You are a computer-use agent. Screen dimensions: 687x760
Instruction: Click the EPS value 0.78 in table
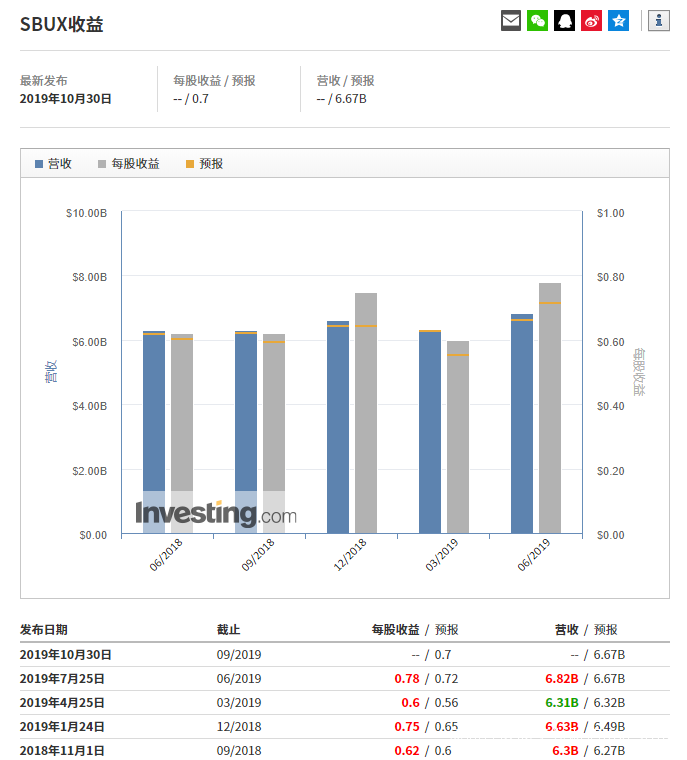tap(407, 679)
